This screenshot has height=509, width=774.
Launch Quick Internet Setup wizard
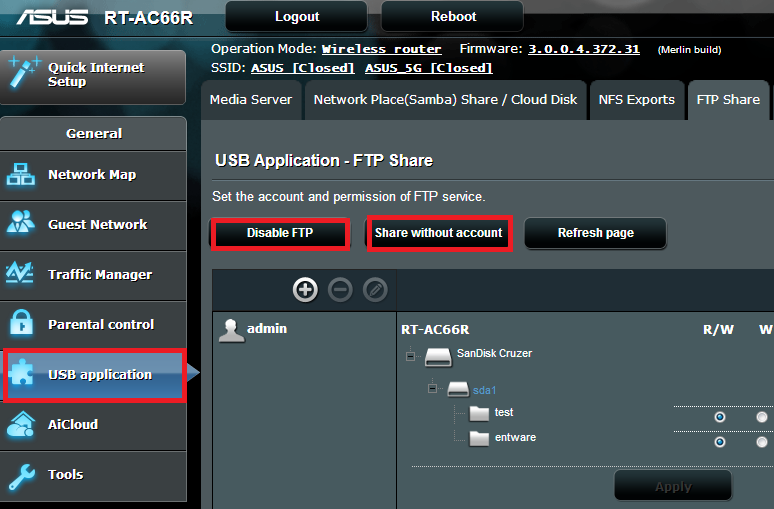tap(94, 74)
